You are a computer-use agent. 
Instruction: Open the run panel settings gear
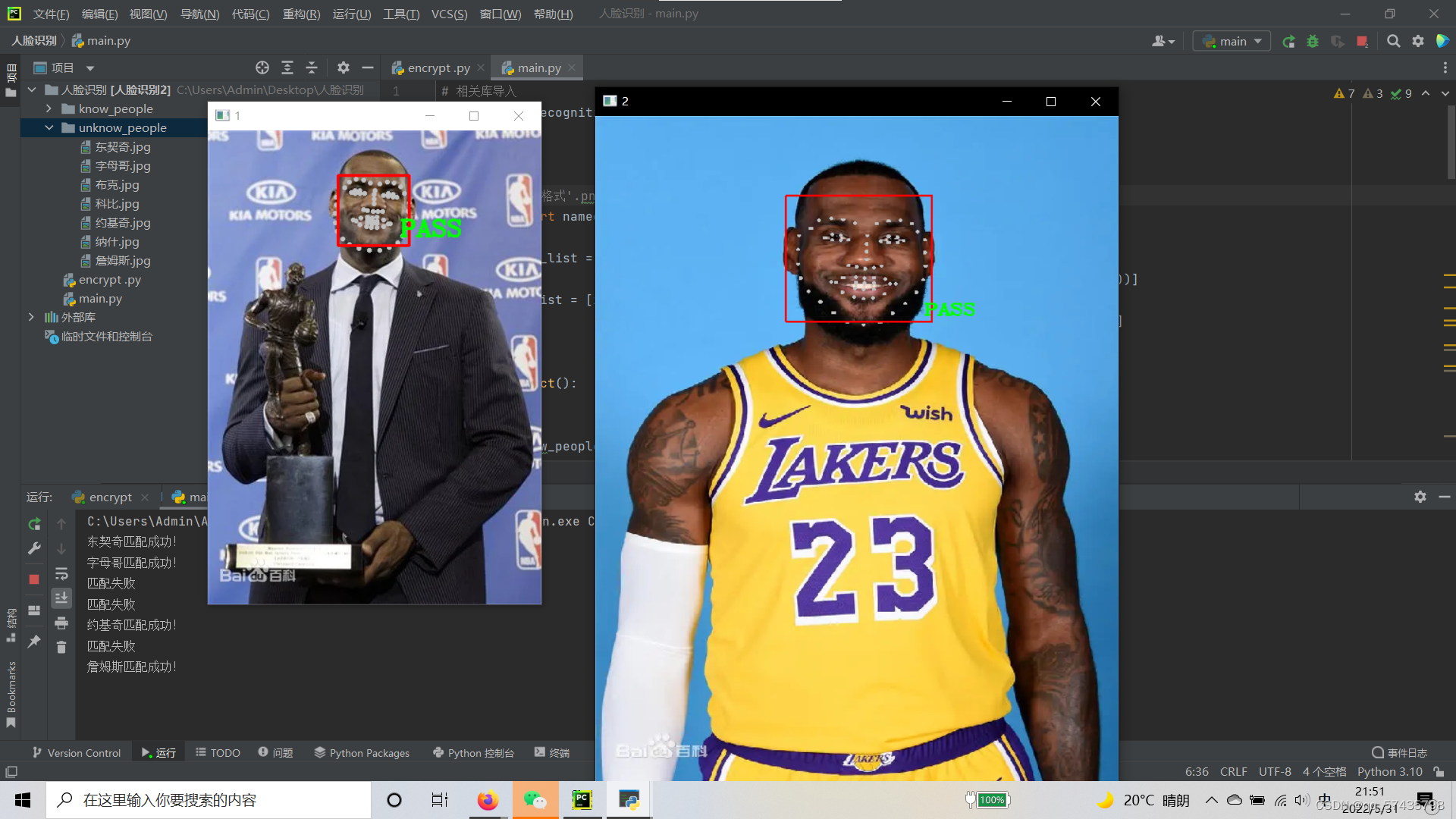tap(1420, 497)
